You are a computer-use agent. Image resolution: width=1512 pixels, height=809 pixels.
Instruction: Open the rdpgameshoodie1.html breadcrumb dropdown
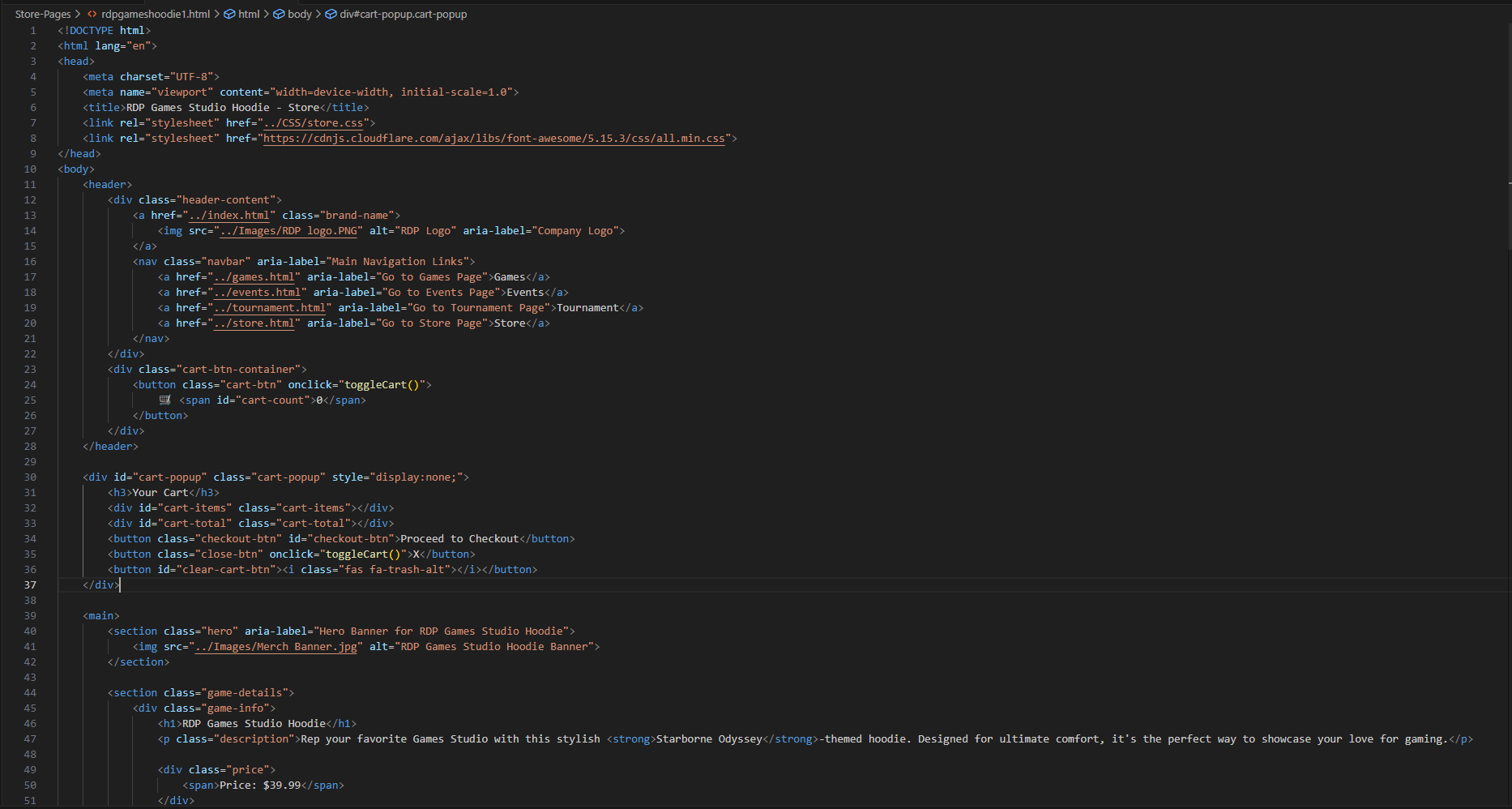coord(155,14)
